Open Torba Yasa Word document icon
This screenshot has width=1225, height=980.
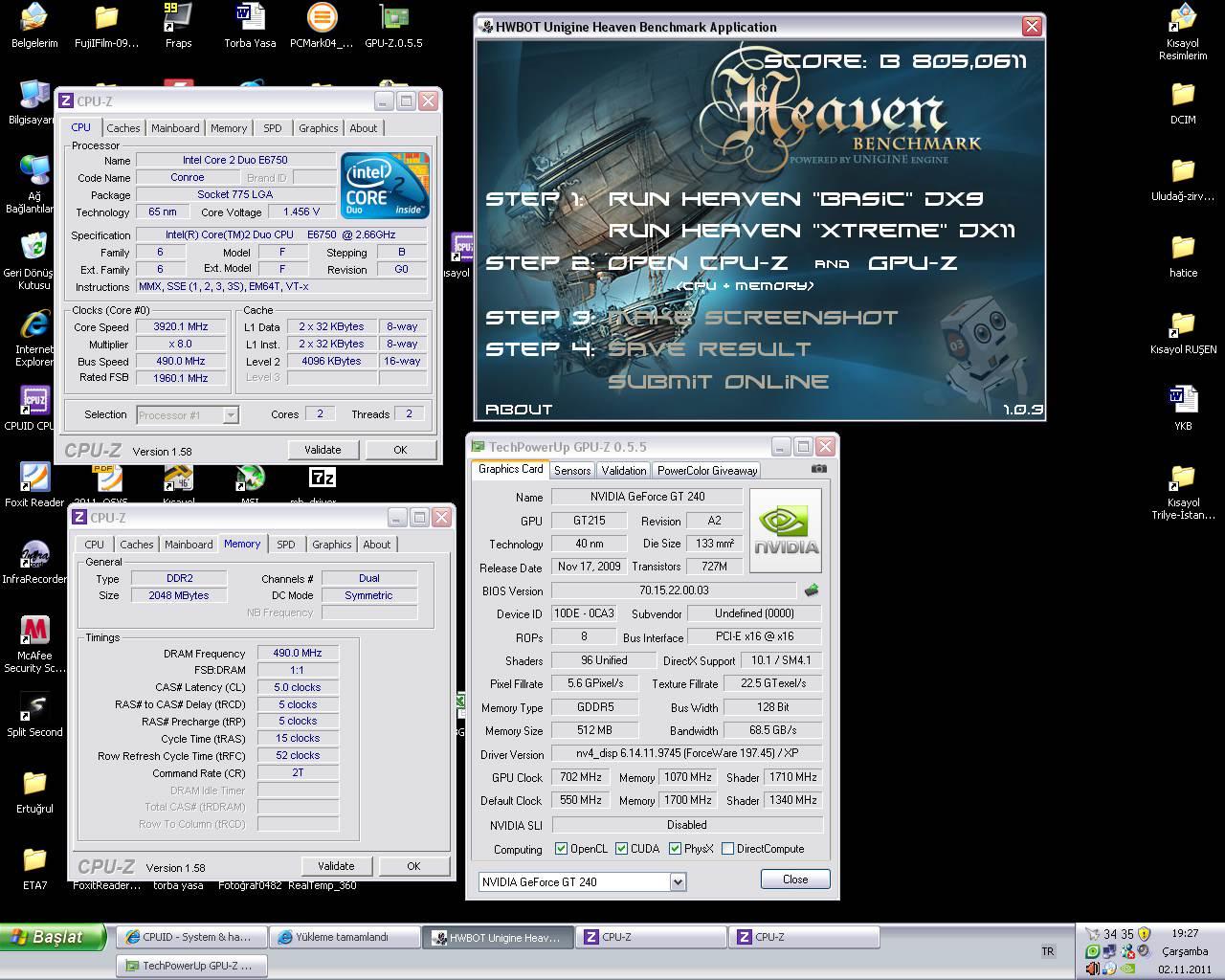tap(250, 26)
